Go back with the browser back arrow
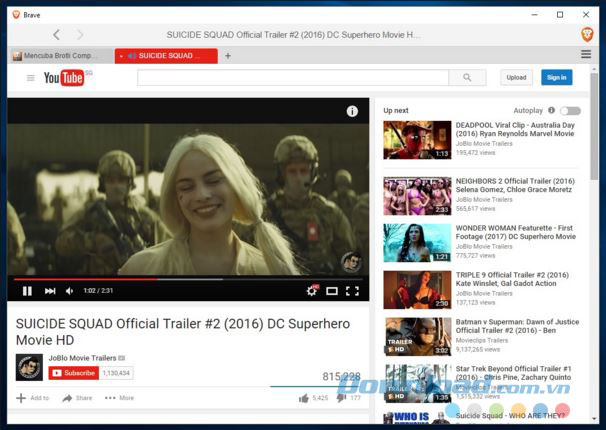 (x=56, y=35)
